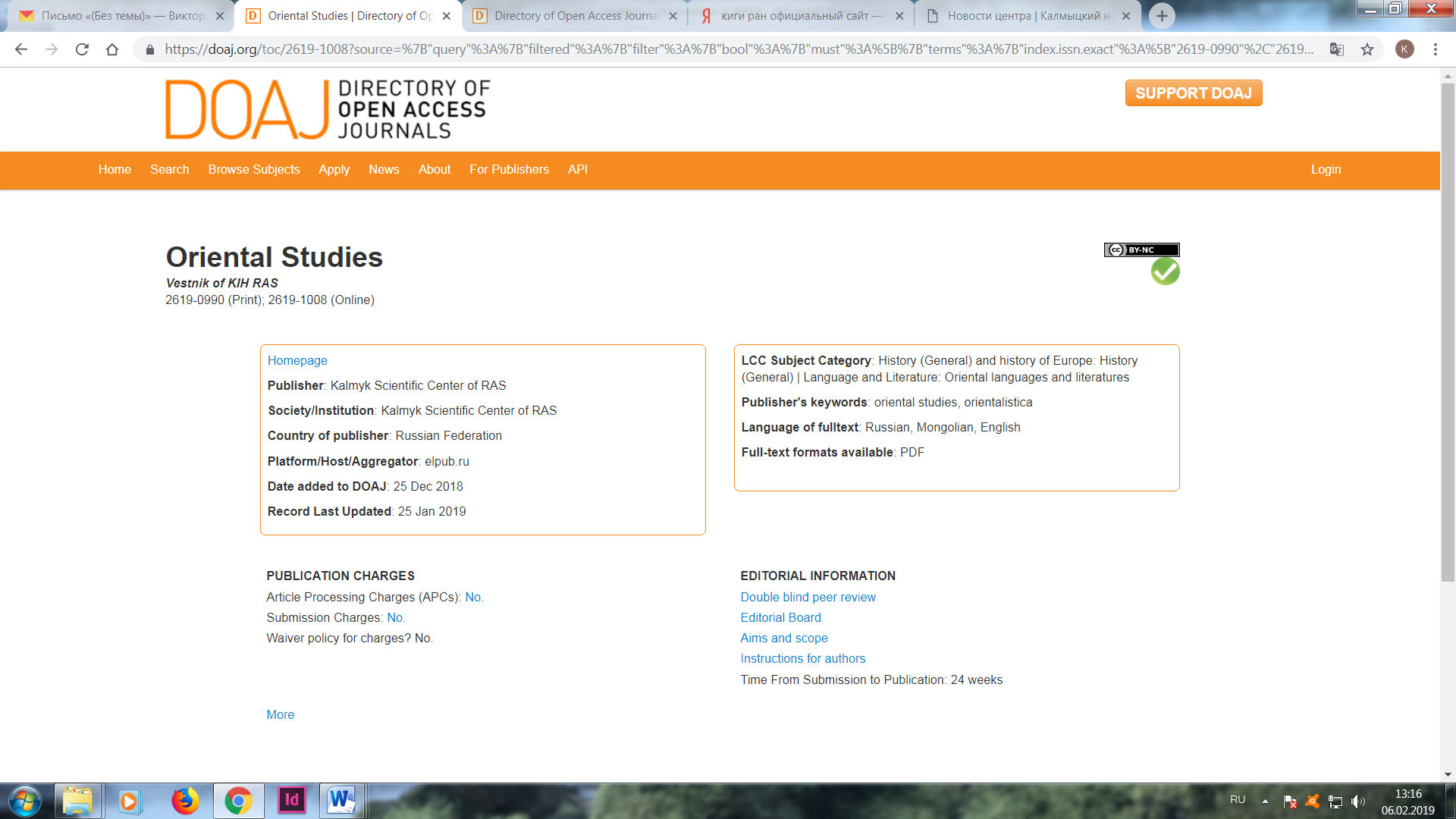The width and height of the screenshot is (1456, 819).
Task: Open the Aims and scope link
Action: tap(783, 638)
